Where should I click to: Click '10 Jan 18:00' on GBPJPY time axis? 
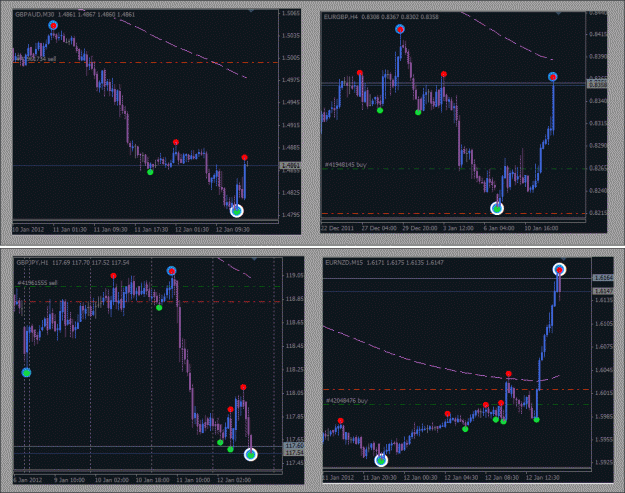151,480
